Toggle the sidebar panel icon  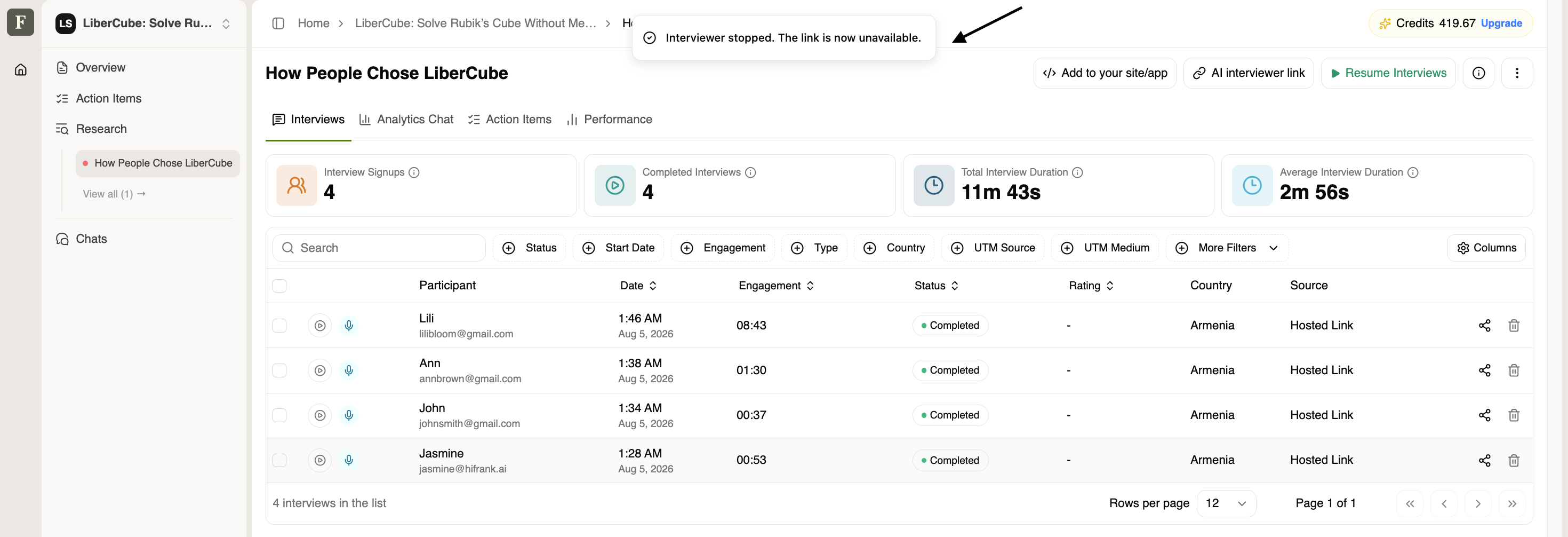(x=278, y=23)
